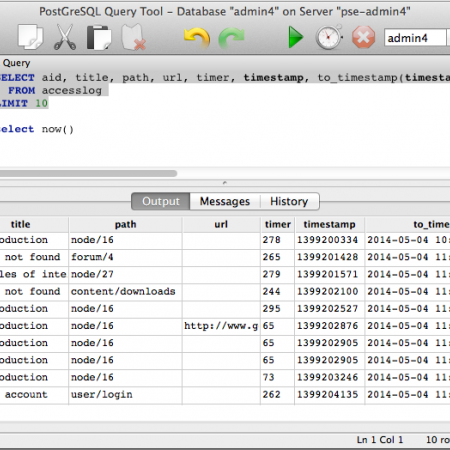The height and width of the screenshot is (450, 450).
Task: Select timestamp cell '1399201428'
Action: [x=329, y=257]
